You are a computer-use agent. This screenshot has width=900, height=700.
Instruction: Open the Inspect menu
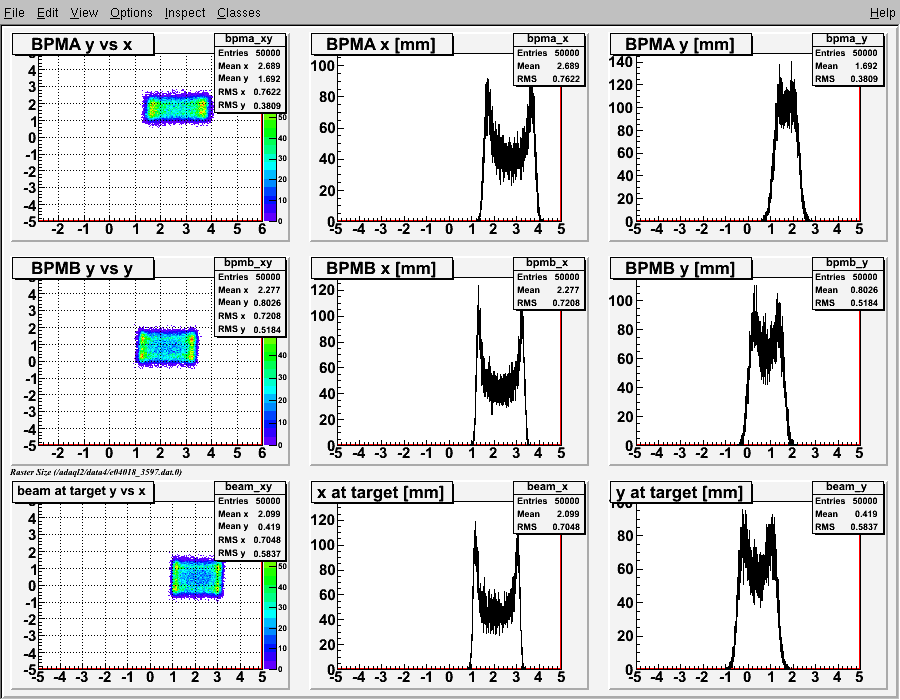(185, 13)
